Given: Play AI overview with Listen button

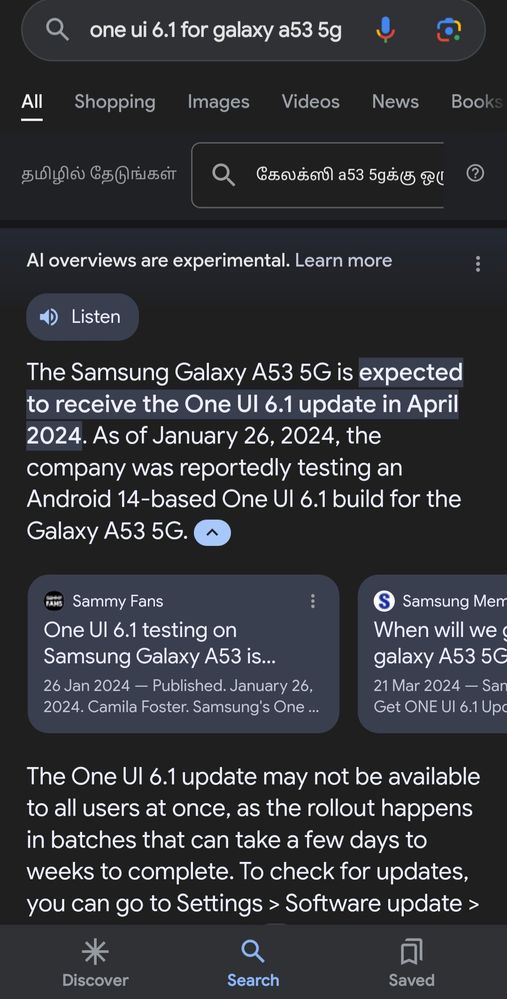Looking at the screenshot, I should [x=82, y=317].
